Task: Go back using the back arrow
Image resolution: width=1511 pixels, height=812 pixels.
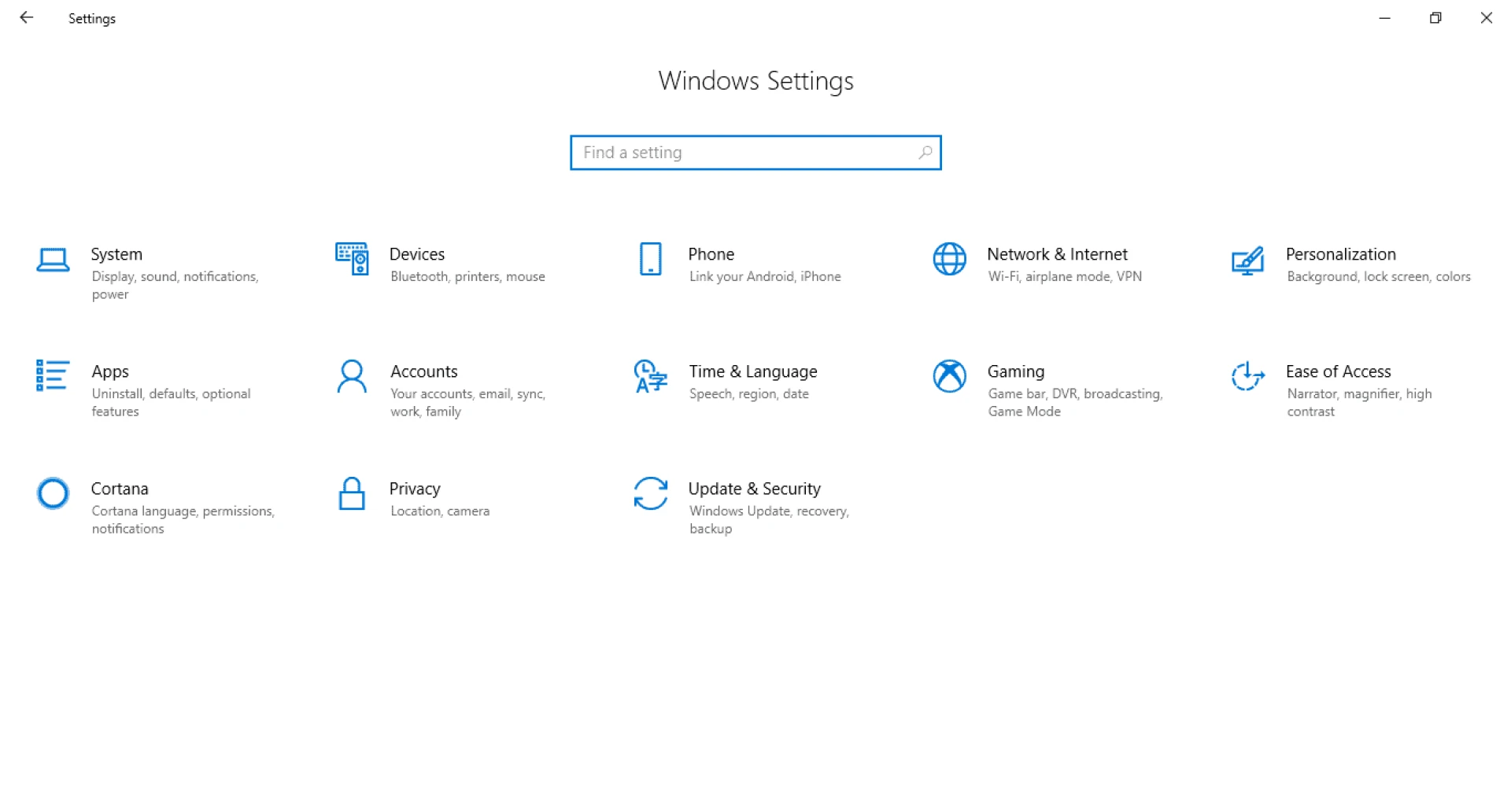Action: click(x=27, y=17)
